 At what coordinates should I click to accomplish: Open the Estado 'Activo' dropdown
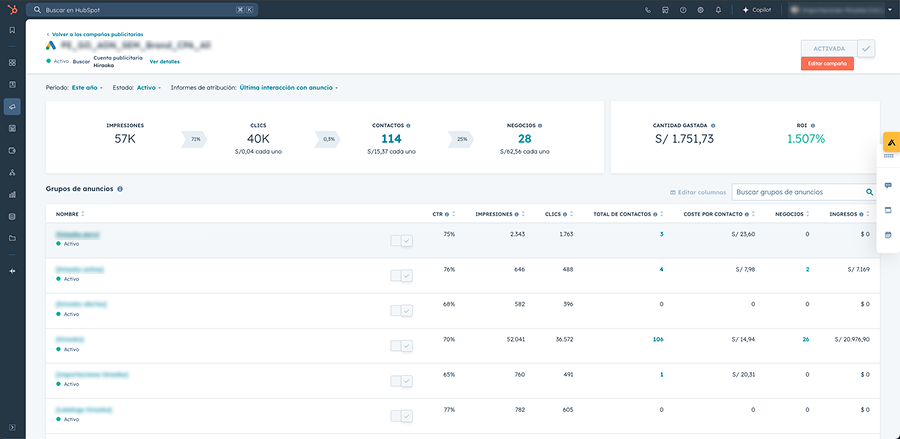point(149,88)
